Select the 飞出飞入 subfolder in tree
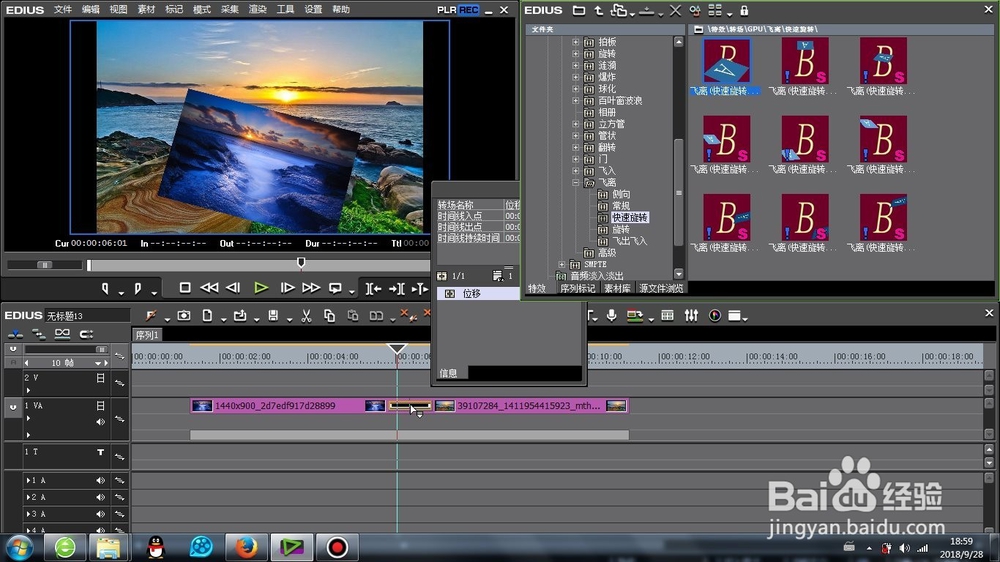This screenshot has height=562, width=1000. coord(629,241)
